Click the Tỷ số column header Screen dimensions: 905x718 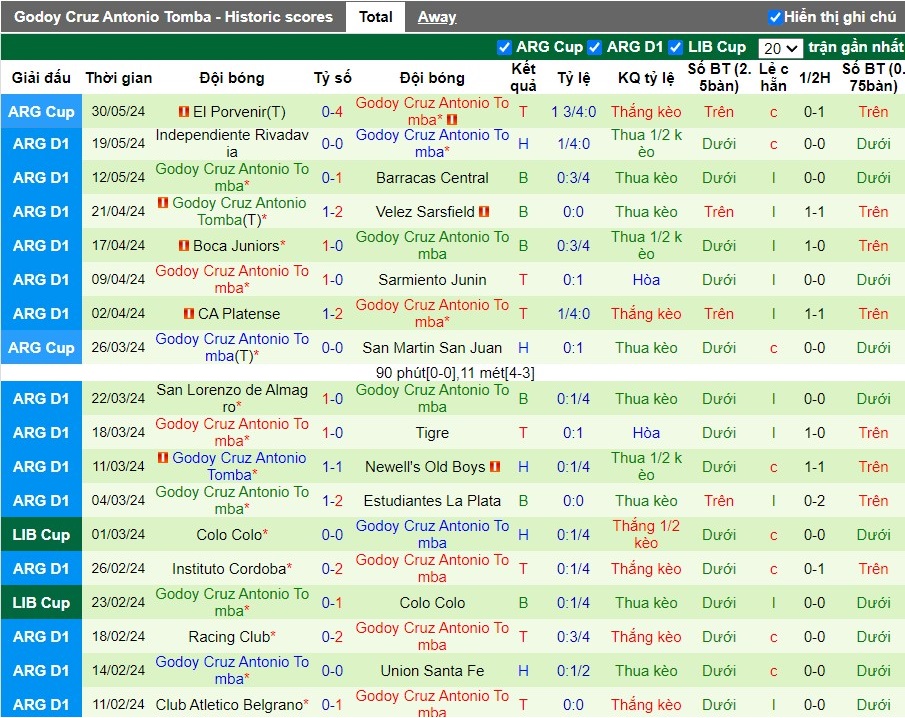[x=332, y=77]
